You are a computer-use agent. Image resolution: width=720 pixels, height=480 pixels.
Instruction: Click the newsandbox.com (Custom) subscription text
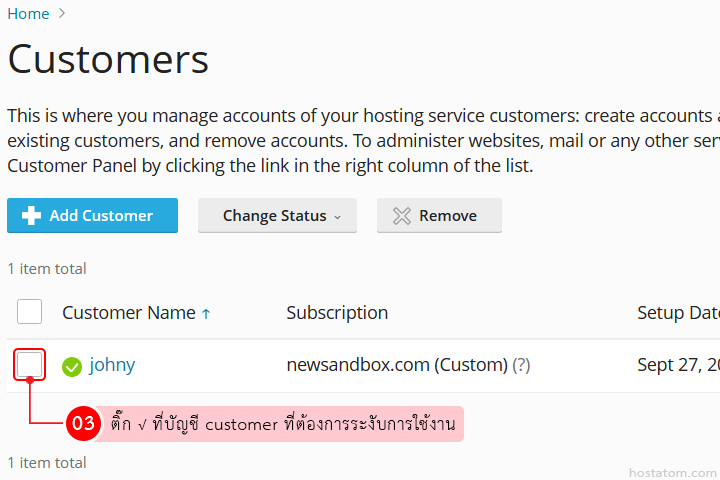pyautogui.click(x=397, y=365)
